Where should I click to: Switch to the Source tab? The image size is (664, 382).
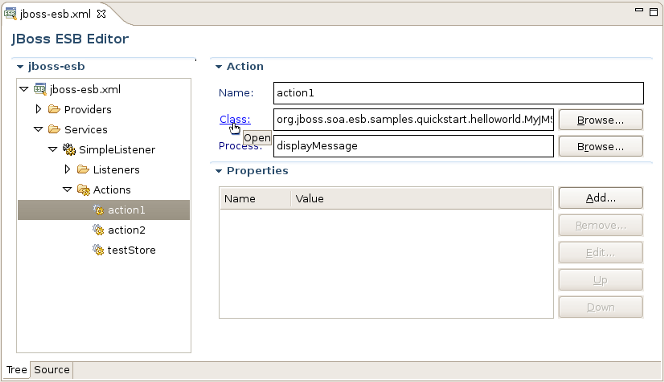coord(52,370)
